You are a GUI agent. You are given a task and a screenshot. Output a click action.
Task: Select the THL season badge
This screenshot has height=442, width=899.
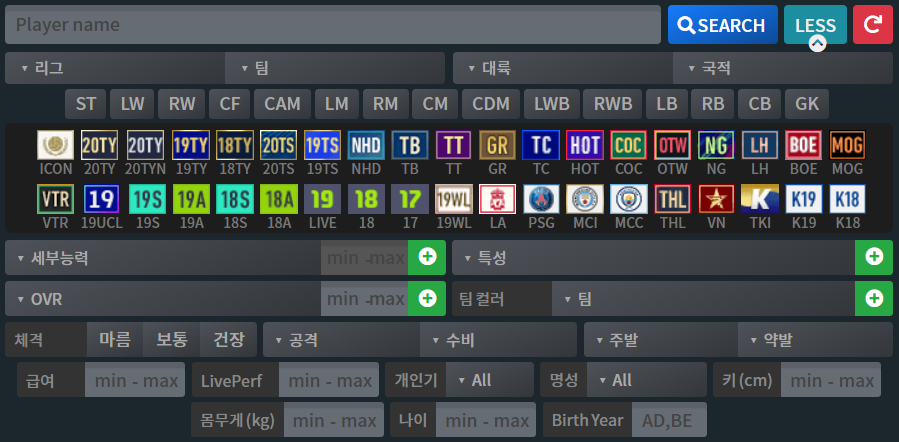pyautogui.click(x=673, y=199)
